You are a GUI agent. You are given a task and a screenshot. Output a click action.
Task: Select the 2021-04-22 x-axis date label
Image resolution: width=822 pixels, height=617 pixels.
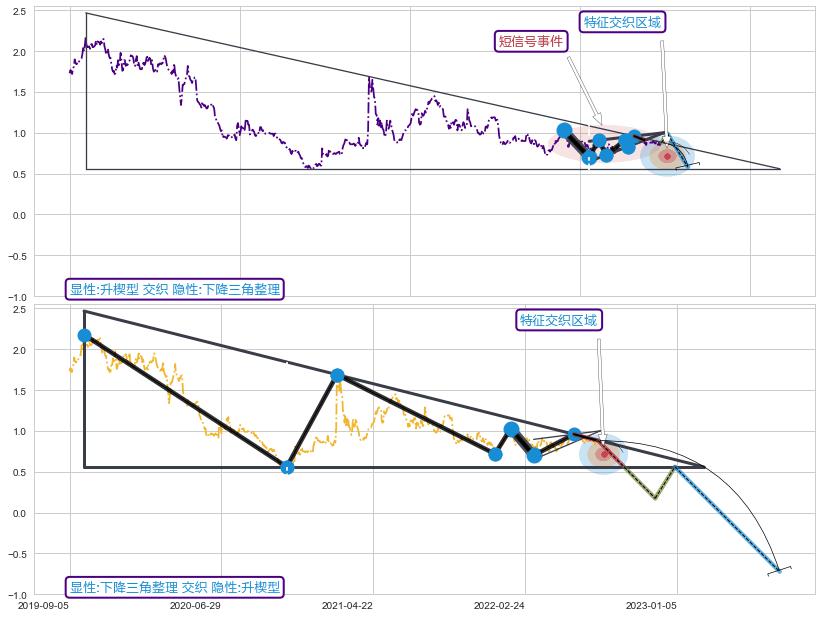click(x=347, y=605)
